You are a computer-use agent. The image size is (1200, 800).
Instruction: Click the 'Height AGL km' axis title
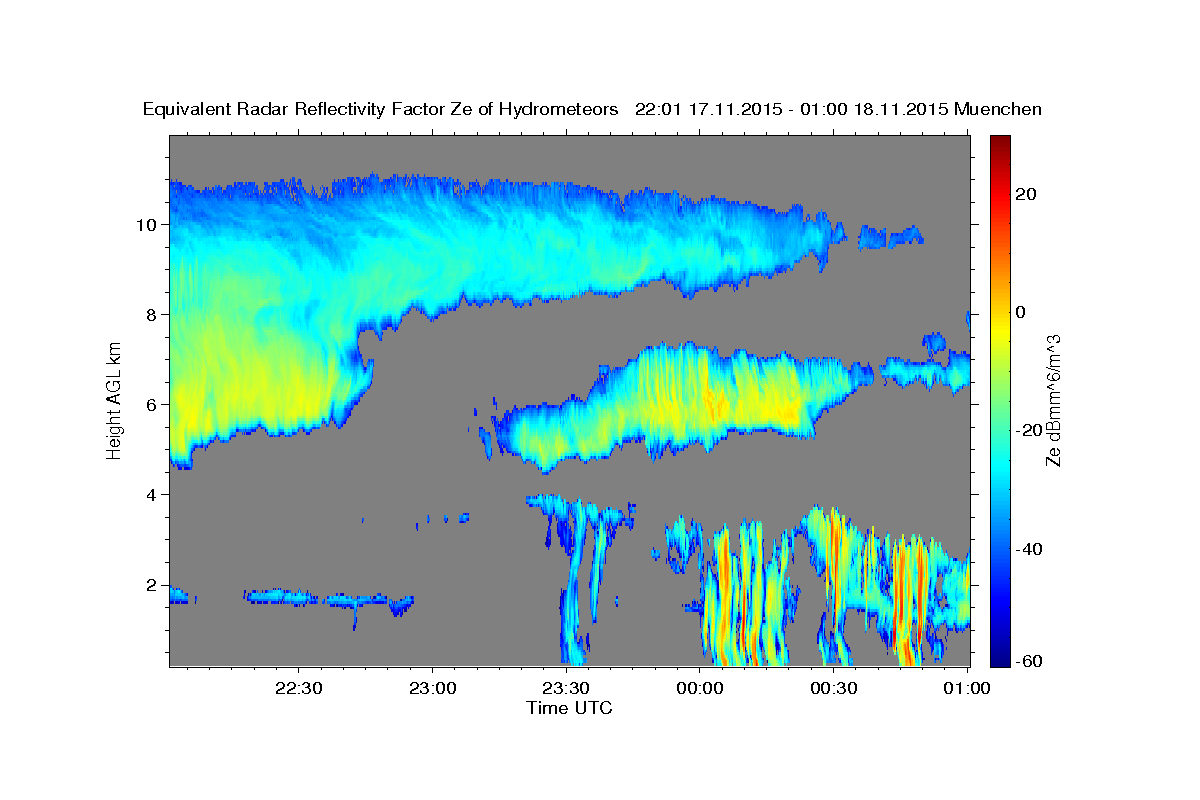(x=115, y=400)
